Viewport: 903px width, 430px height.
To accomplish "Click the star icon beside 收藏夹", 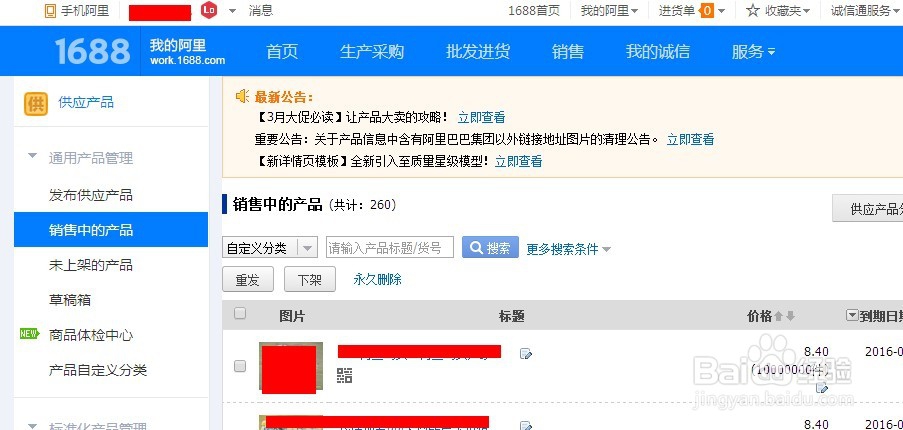I will coord(753,10).
